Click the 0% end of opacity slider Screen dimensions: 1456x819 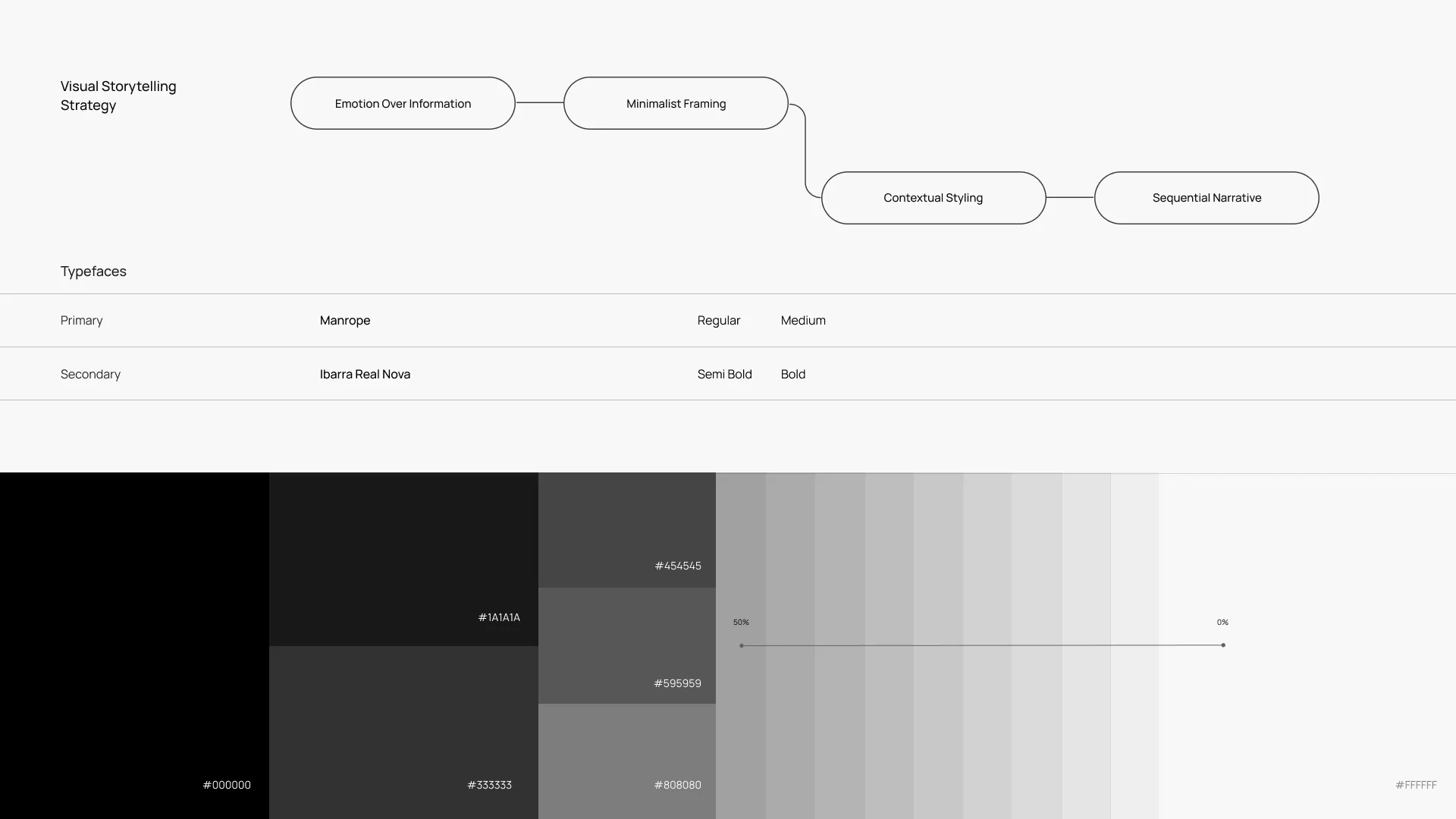[x=1223, y=645]
